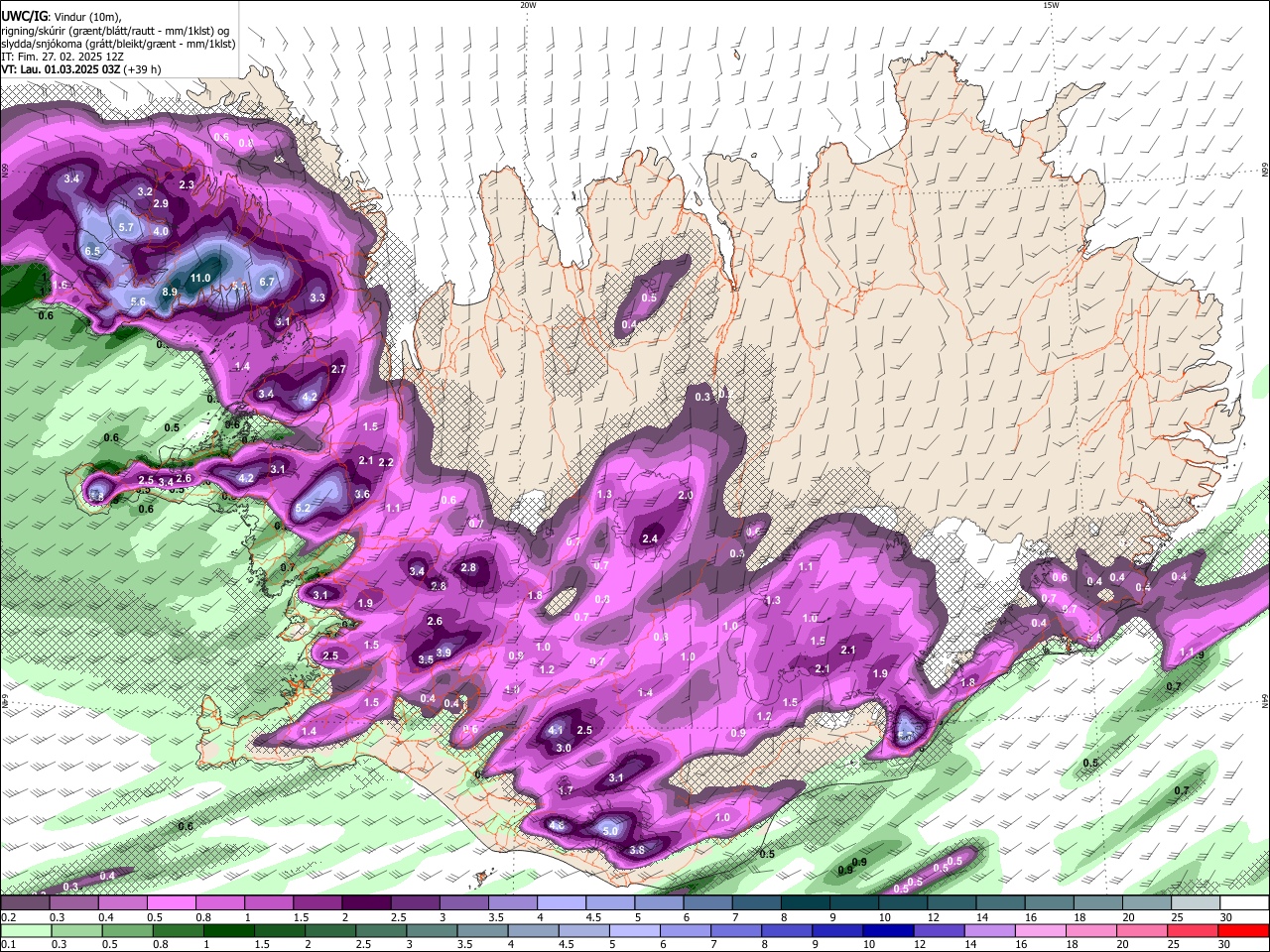Click the UWC/IG title in the header box

click(x=24, y=17)
